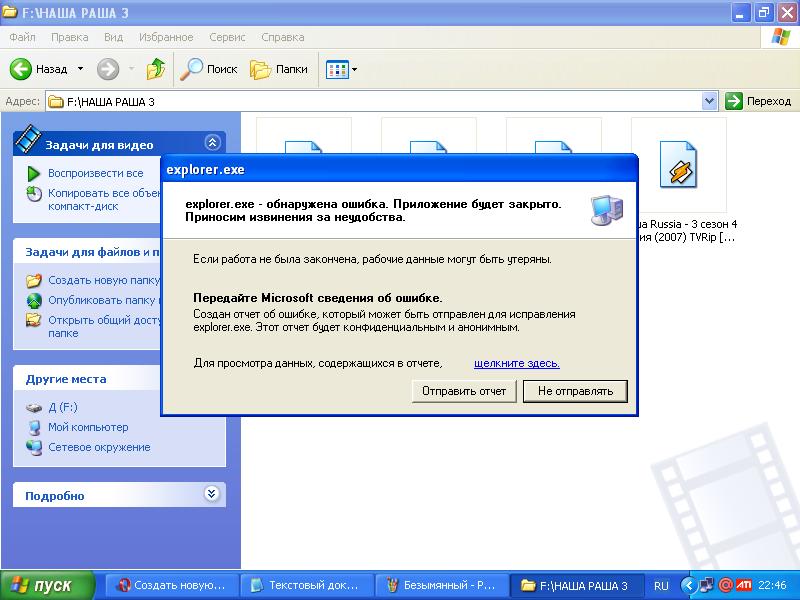Click the Другие места panel header
The width and height of the screenshot is (800, 600).
[66, 379]
